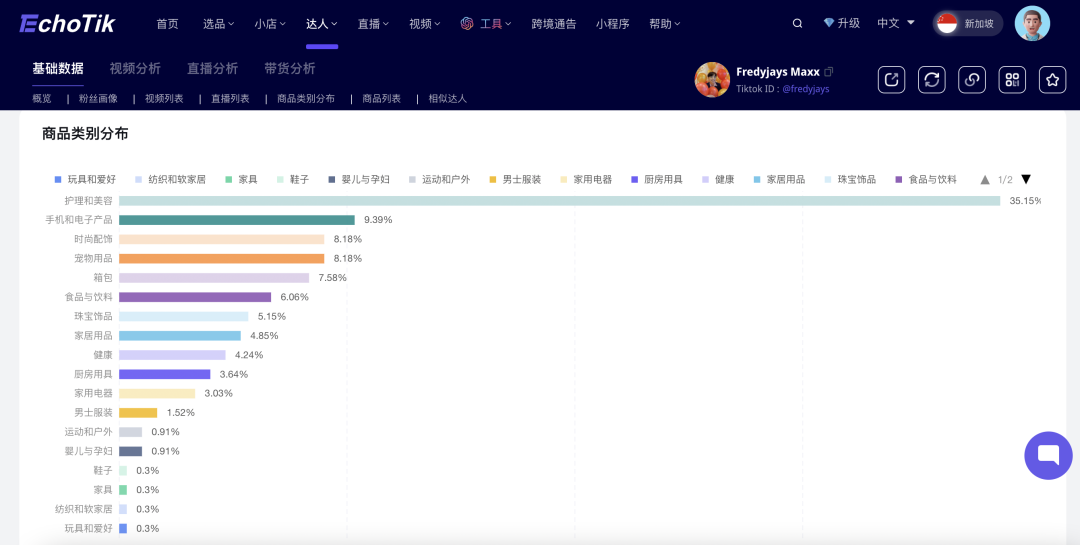Go to 首页 in navigation
1080x545 pixels.
click(167, 23)
